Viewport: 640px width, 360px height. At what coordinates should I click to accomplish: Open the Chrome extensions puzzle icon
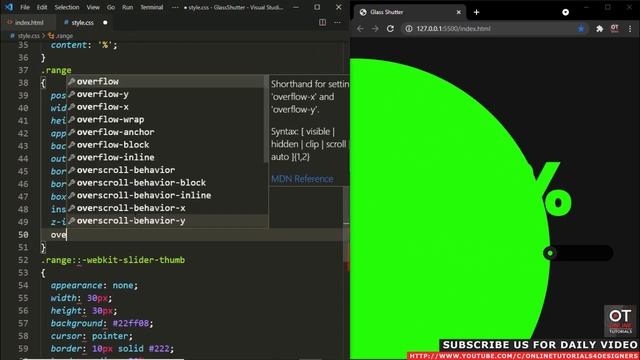pyautogui.click(x=599, y=29)
